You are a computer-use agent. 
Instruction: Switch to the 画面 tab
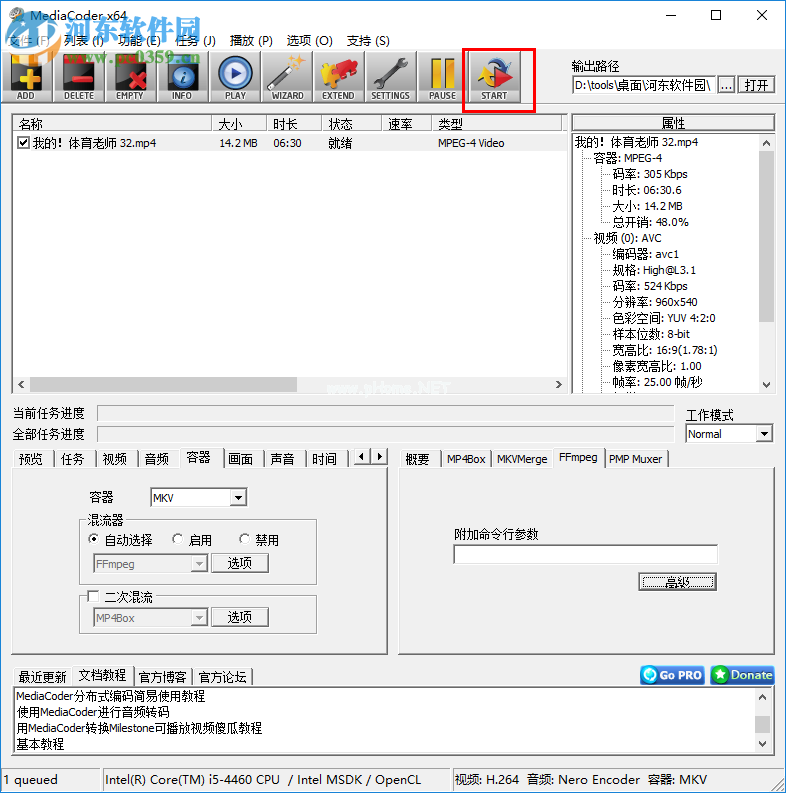tap(240, 459)
